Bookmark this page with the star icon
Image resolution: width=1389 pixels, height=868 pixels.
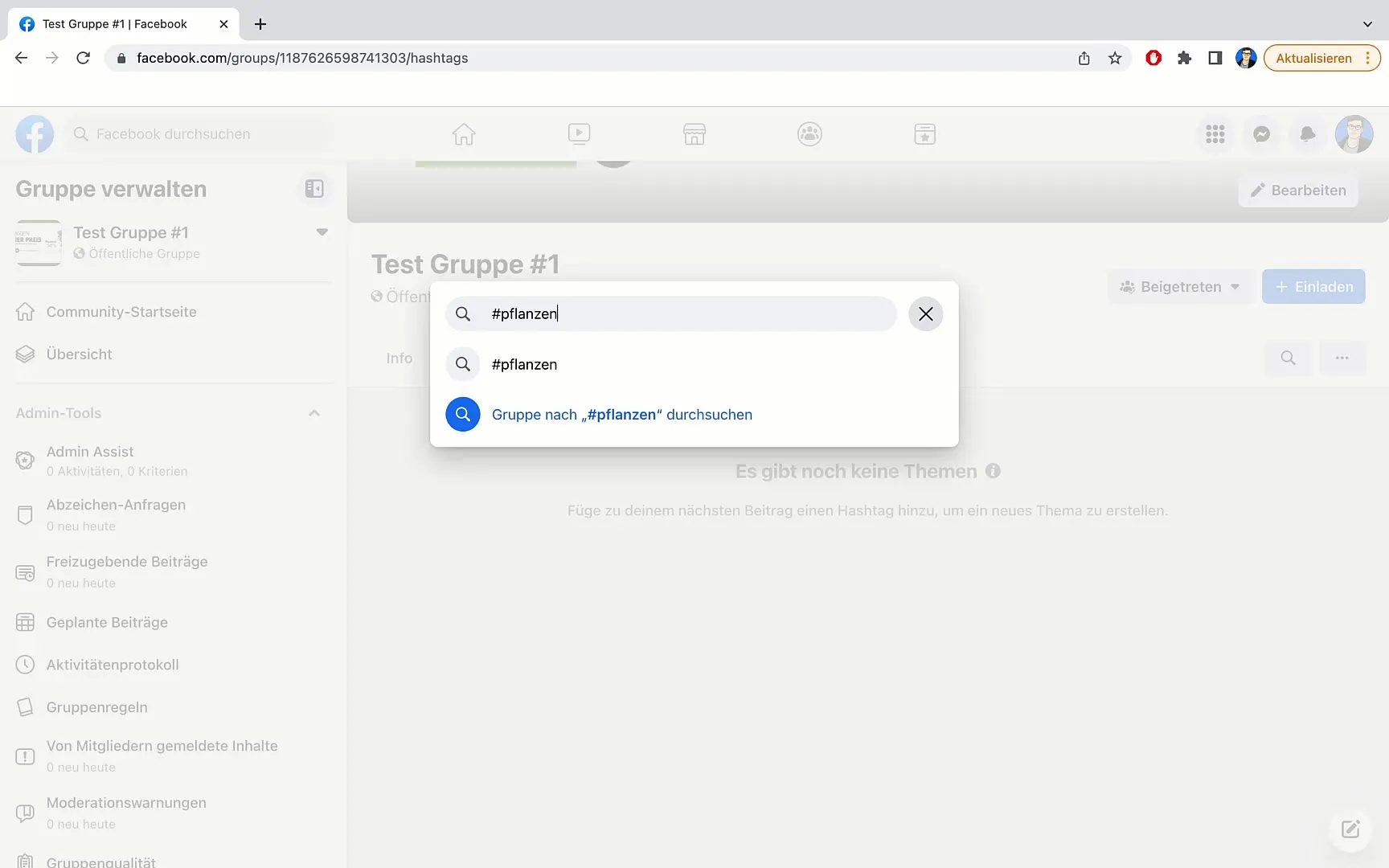coord(1115,58)
